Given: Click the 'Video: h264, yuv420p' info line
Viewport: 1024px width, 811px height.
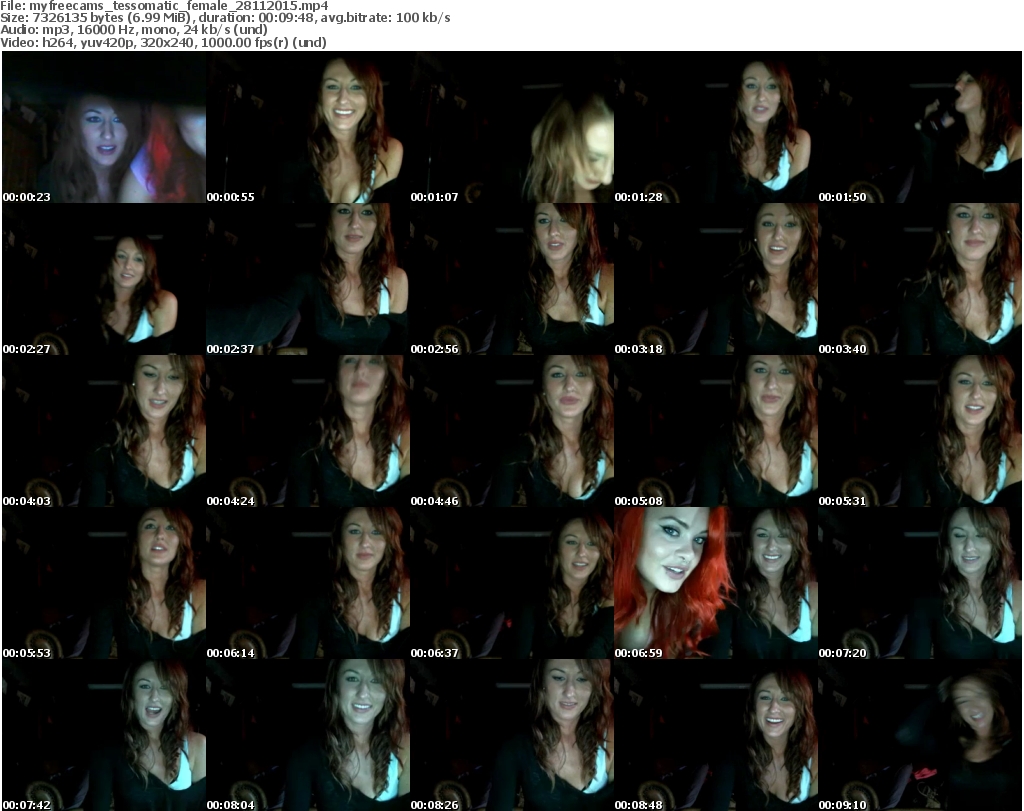Looking at the screenshot, I should (x=163, y=42).
